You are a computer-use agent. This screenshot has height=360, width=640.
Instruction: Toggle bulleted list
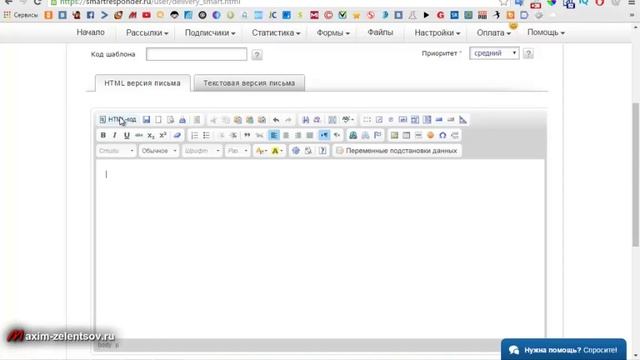[x=207, y=135]
